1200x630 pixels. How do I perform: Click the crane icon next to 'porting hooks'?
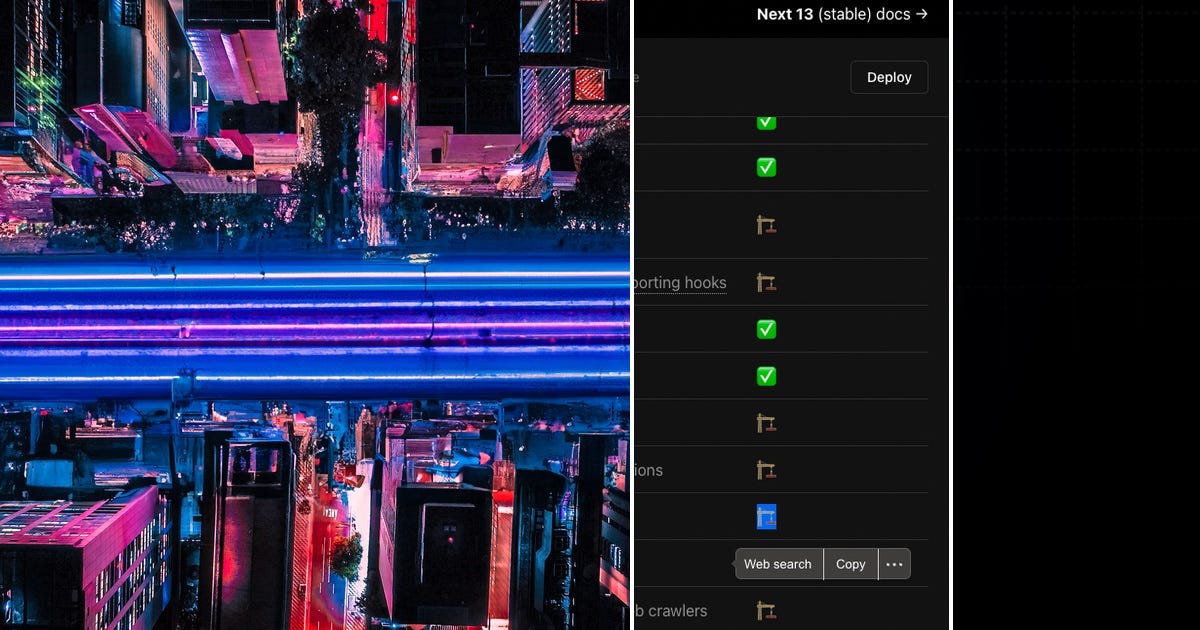pos(766,283)
